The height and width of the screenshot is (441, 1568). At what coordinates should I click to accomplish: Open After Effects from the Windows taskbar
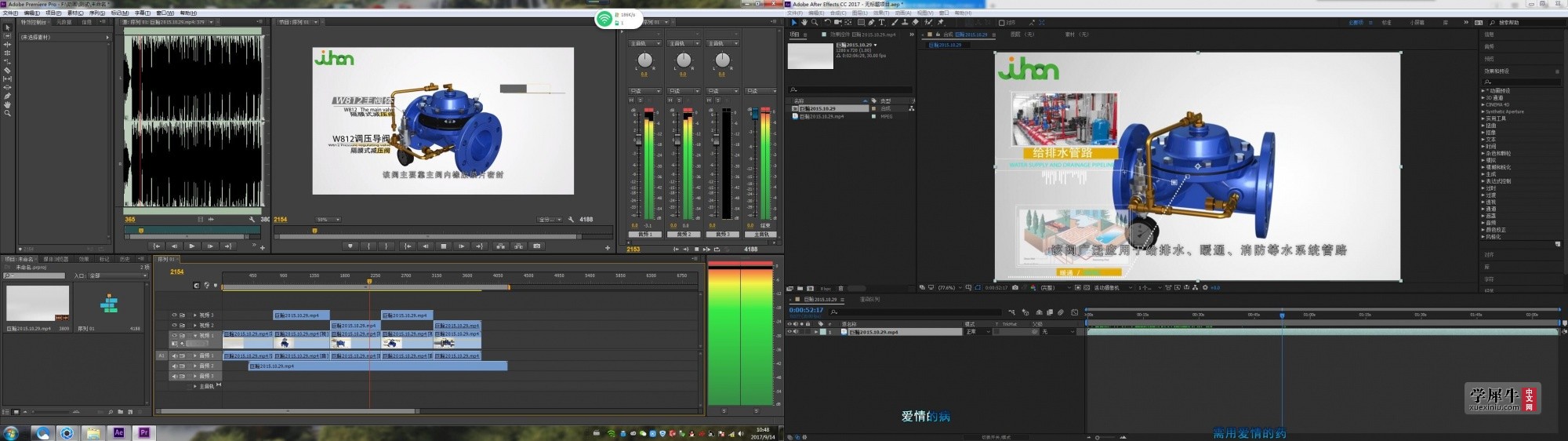click(119, 432)
